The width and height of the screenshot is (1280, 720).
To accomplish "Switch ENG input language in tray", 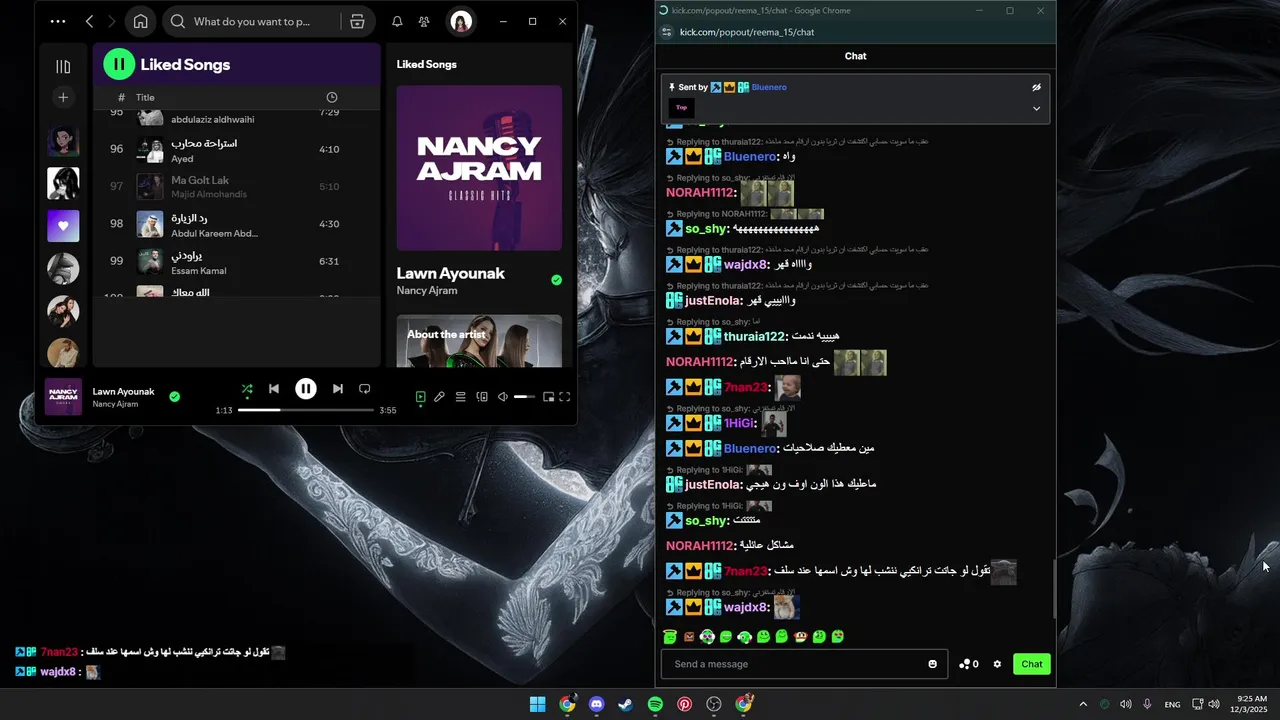I will pyautogui.click(x=1172, y=704).
